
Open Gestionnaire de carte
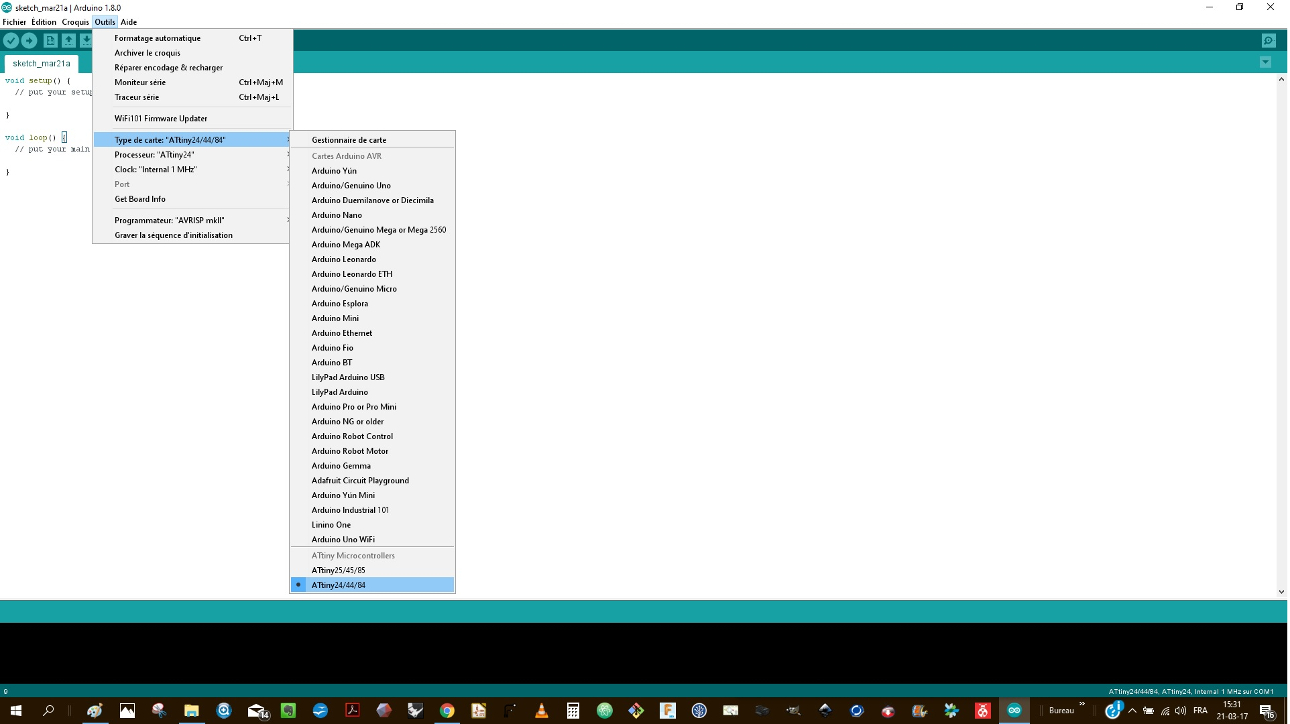click(372, 140)
